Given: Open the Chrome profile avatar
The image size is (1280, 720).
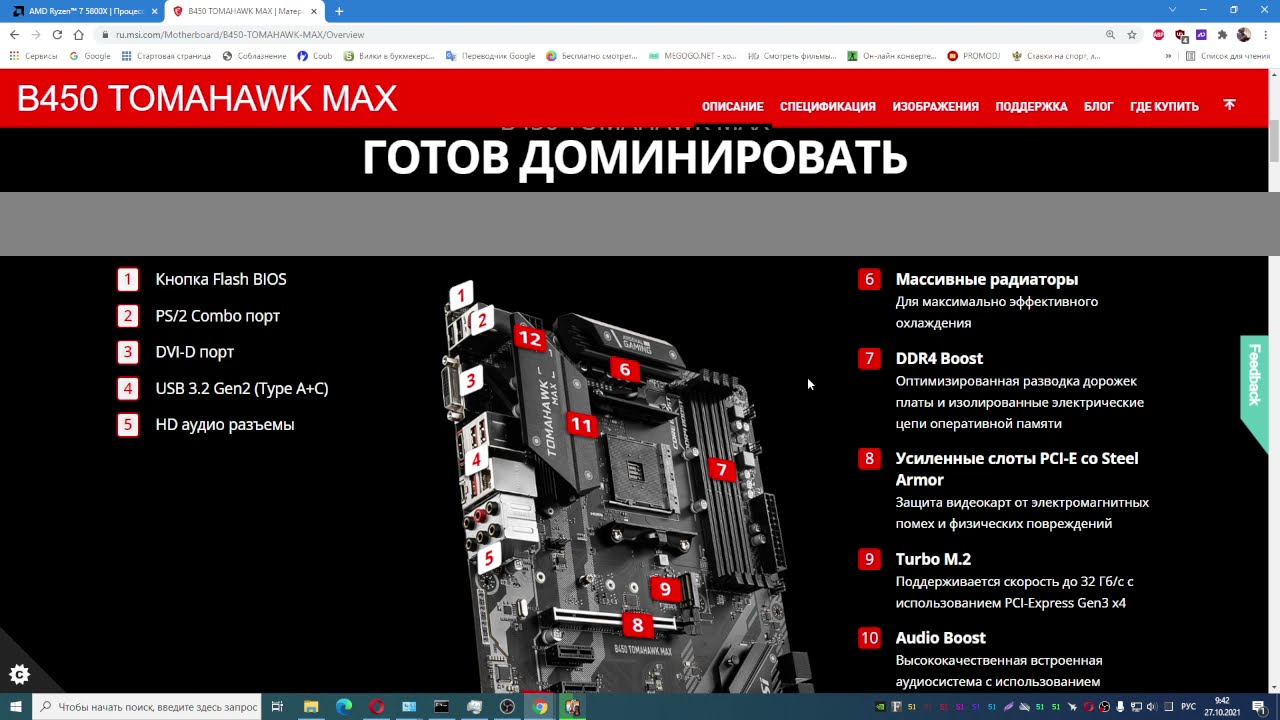Looking at the screenshot, I should (x=1244, y=34).
